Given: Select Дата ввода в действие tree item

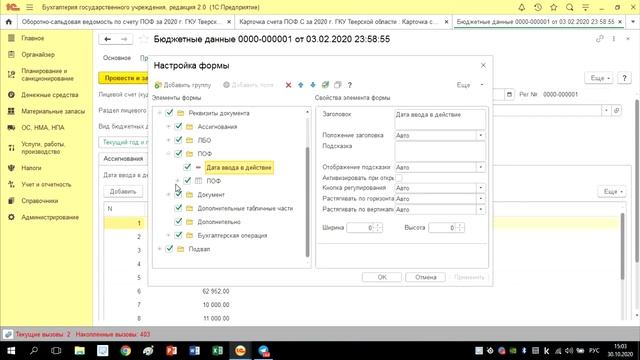Looking at the screenshot, I should point(239,167).
